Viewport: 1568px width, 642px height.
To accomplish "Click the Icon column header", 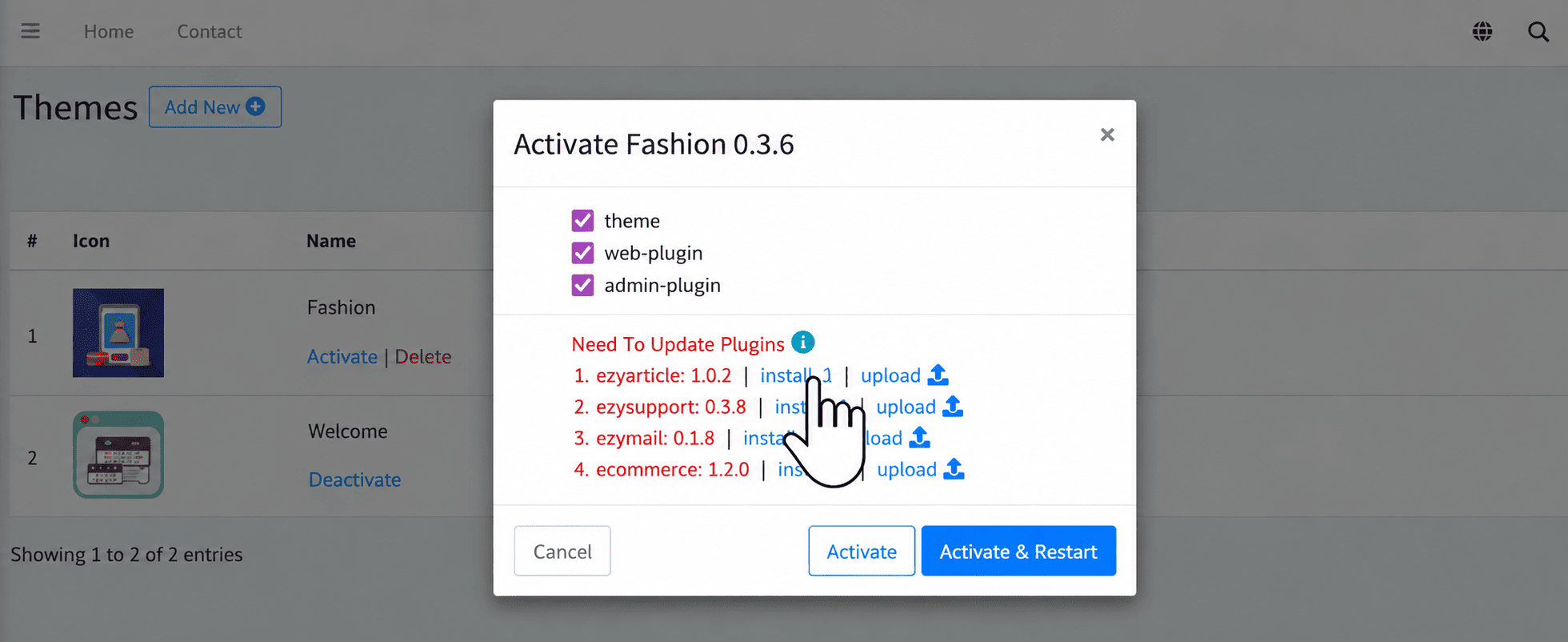I will pyautogui.click(x=91, y=241).
